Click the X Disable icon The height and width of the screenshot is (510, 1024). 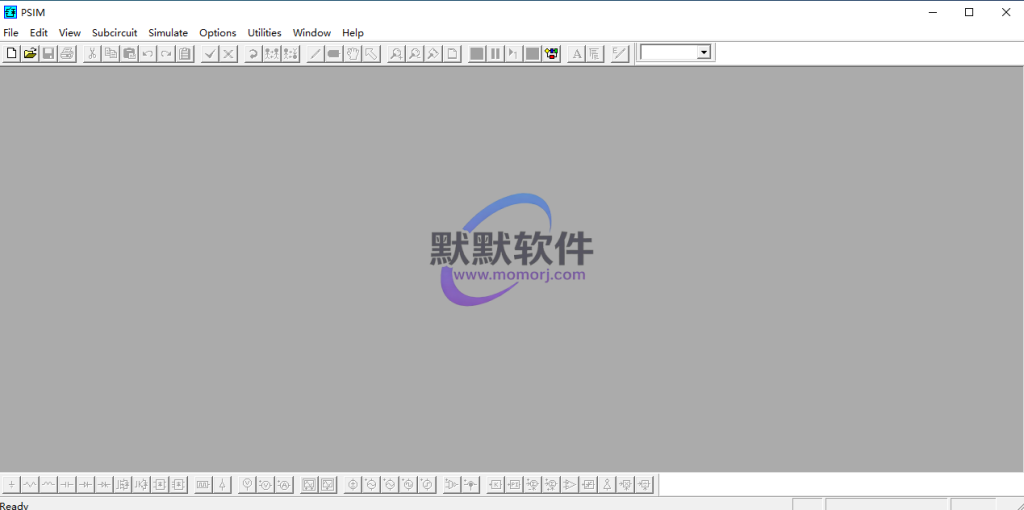228,54
